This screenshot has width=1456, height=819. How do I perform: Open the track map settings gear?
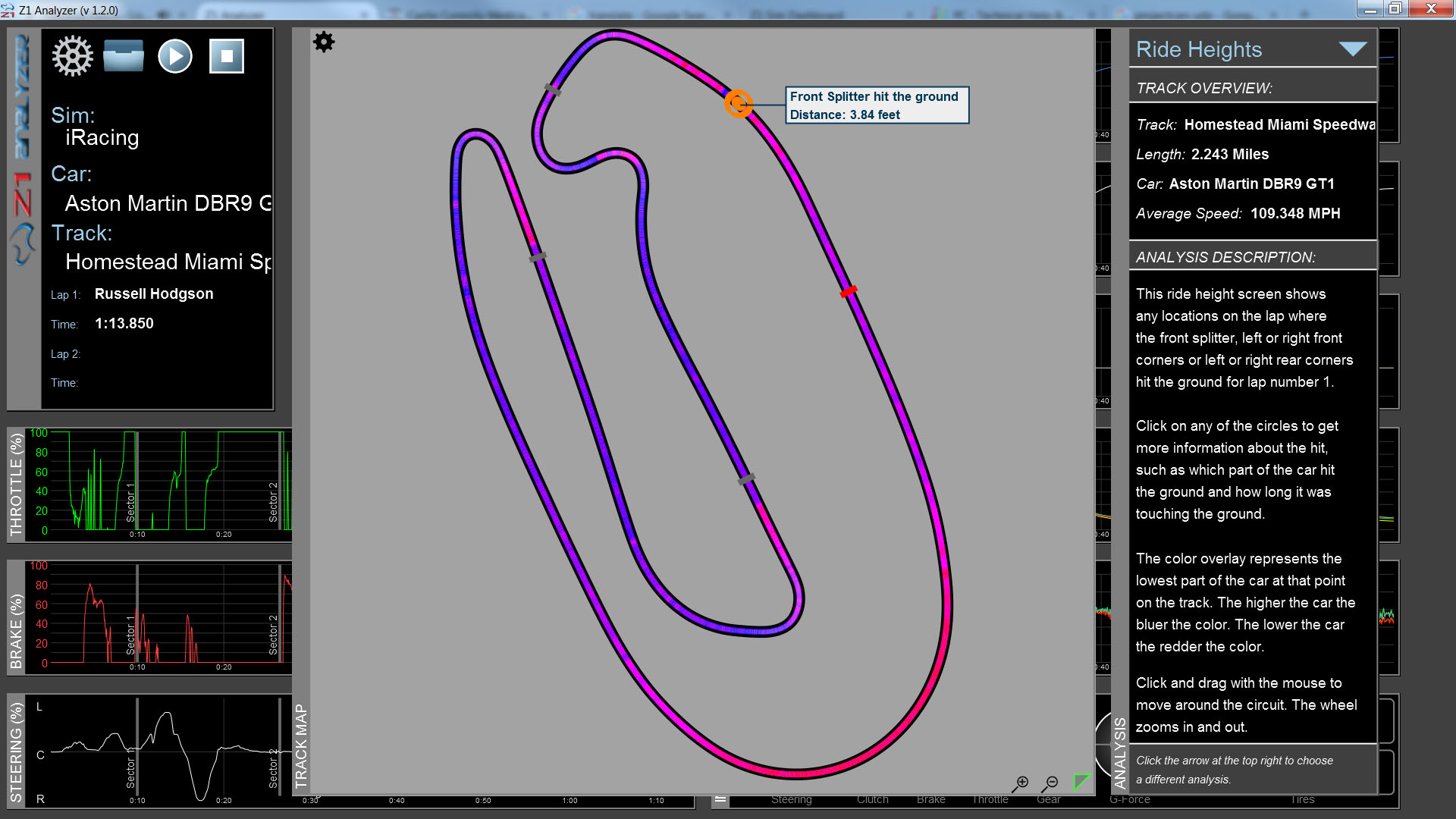click(324, 42)
